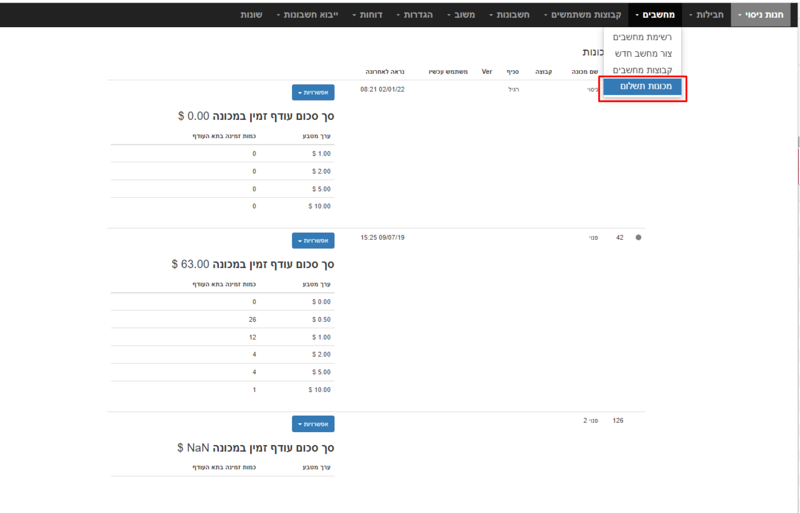
Task: Open the חשבונות navbar dropdown
Action: [x=509, y=14]
